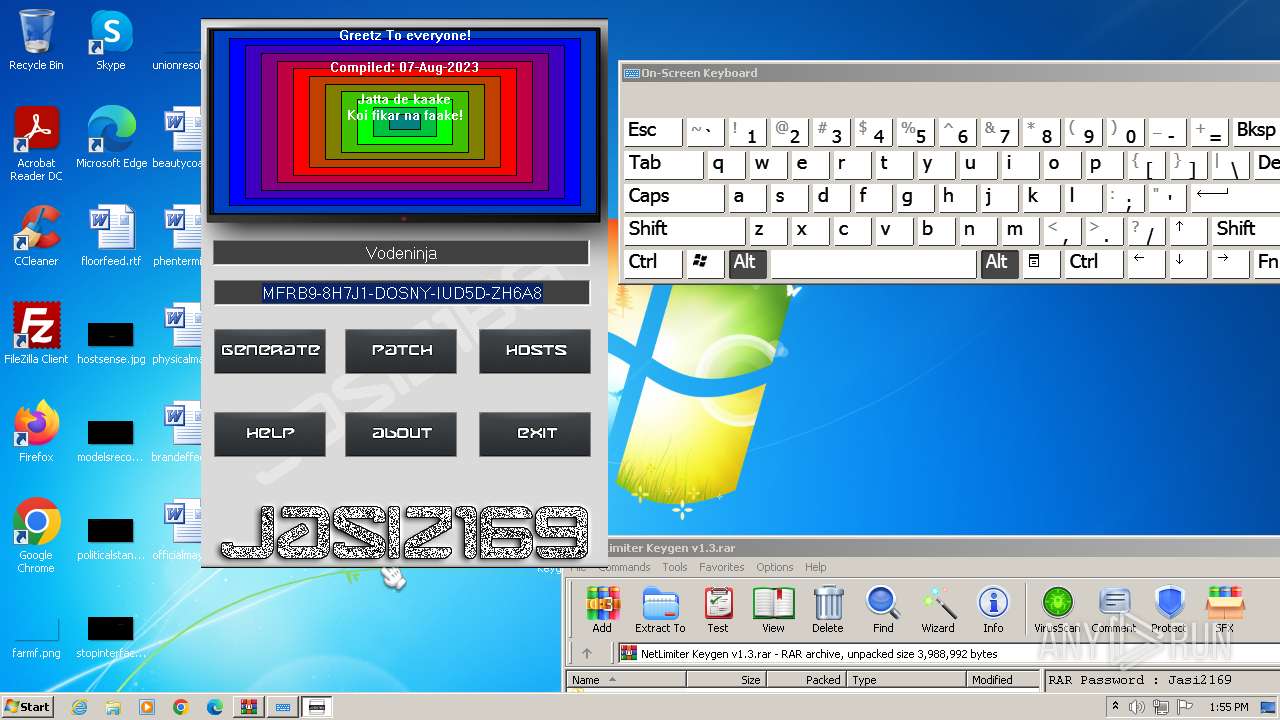Image resolution: width=1280 pixels, height=720 pixels.
Task: Open Internet Explorer from taskbar
Action: [x=80, y=707]
